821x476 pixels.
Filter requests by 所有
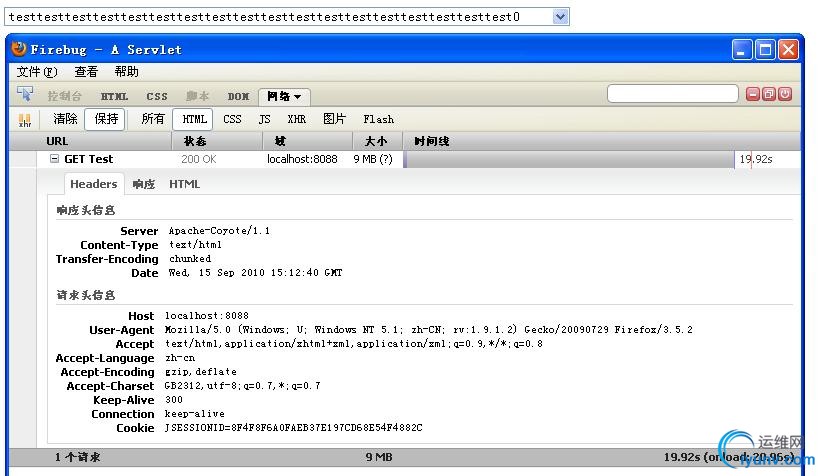point(153,119)
